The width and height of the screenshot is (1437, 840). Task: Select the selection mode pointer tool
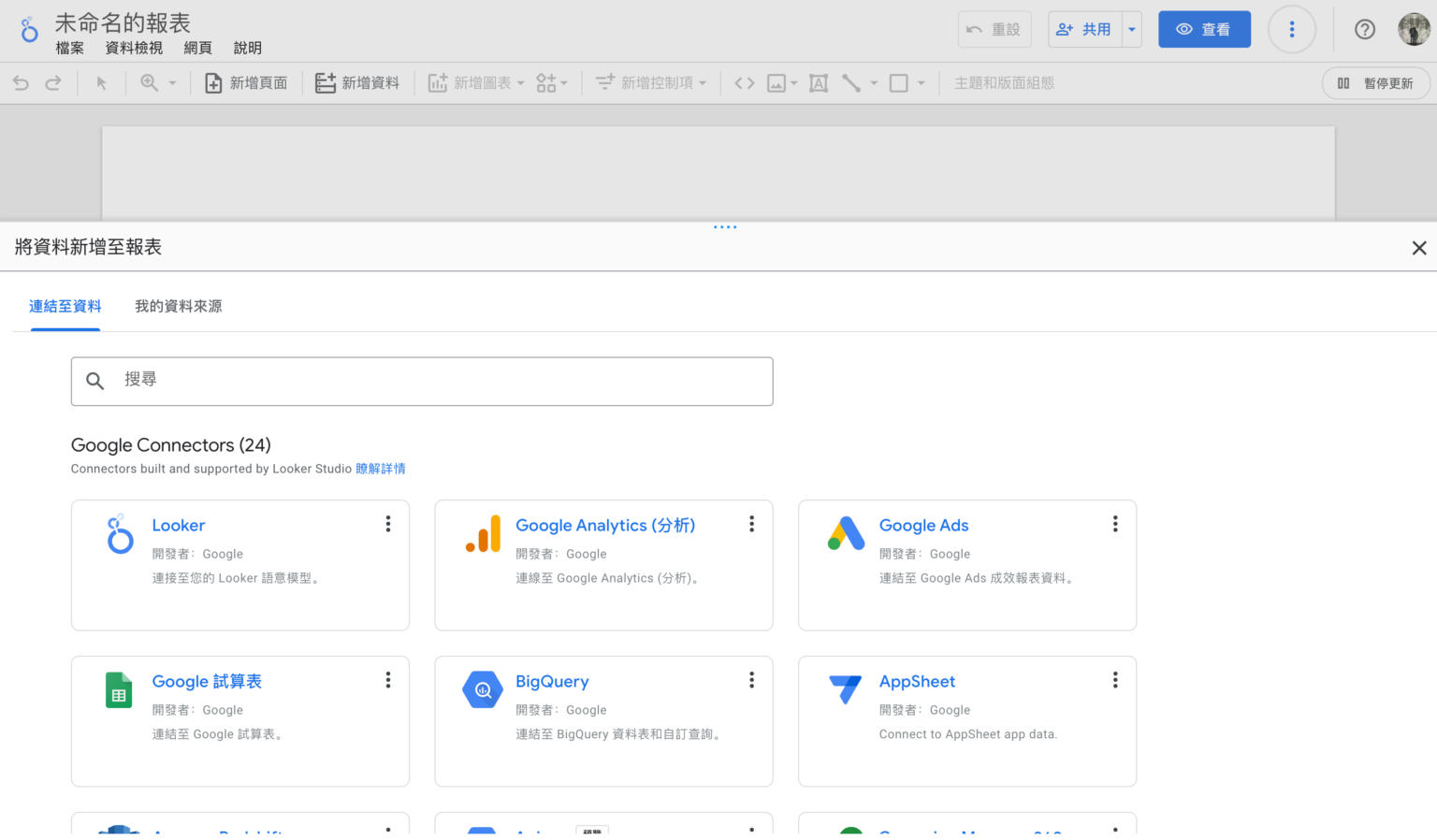[102, 83]
